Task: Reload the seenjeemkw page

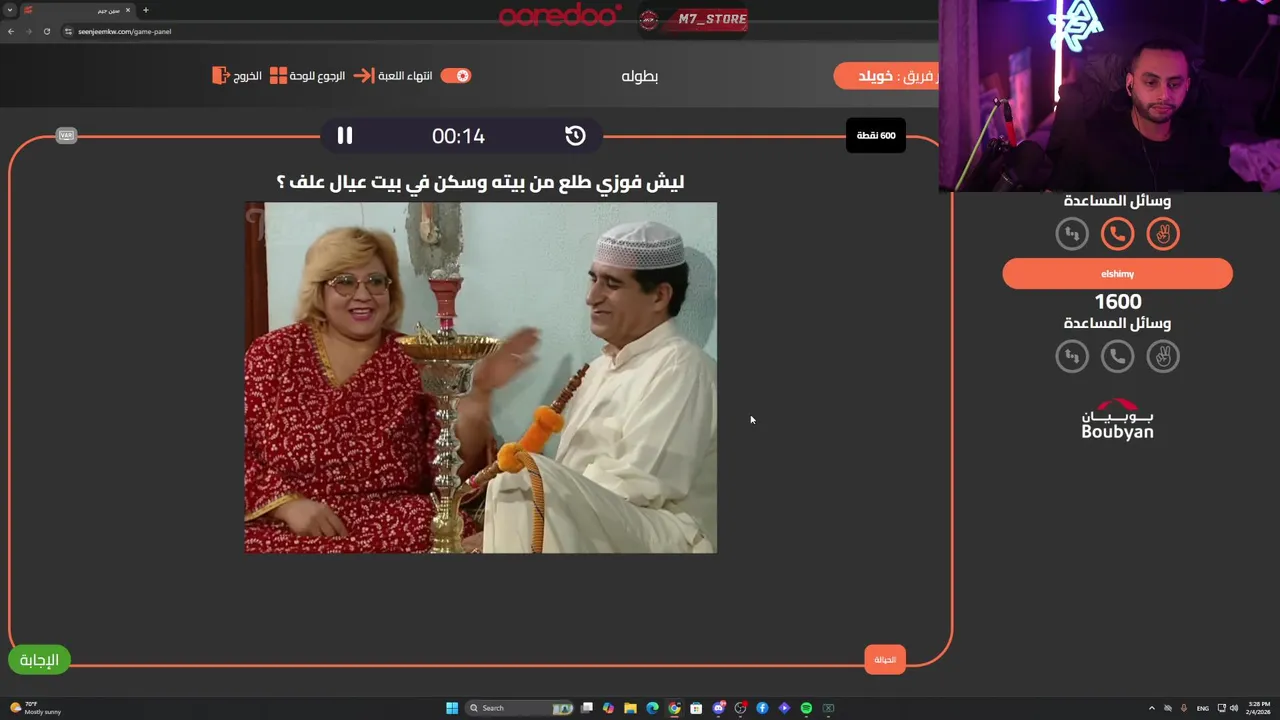Action: pyautogui.click(x=47, y=31)
